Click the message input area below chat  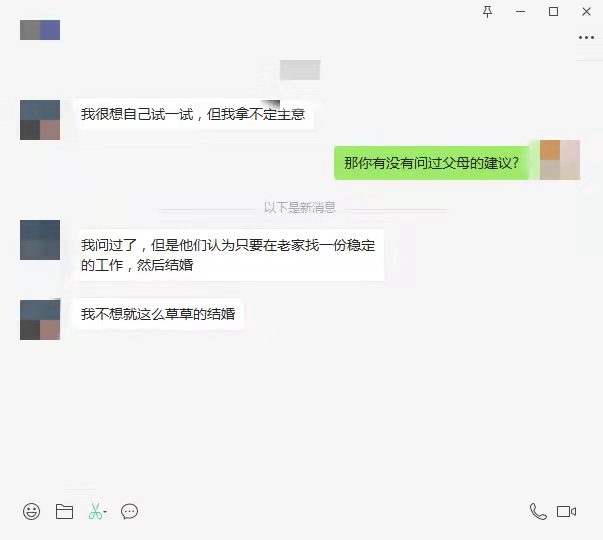tap(302, 533)
